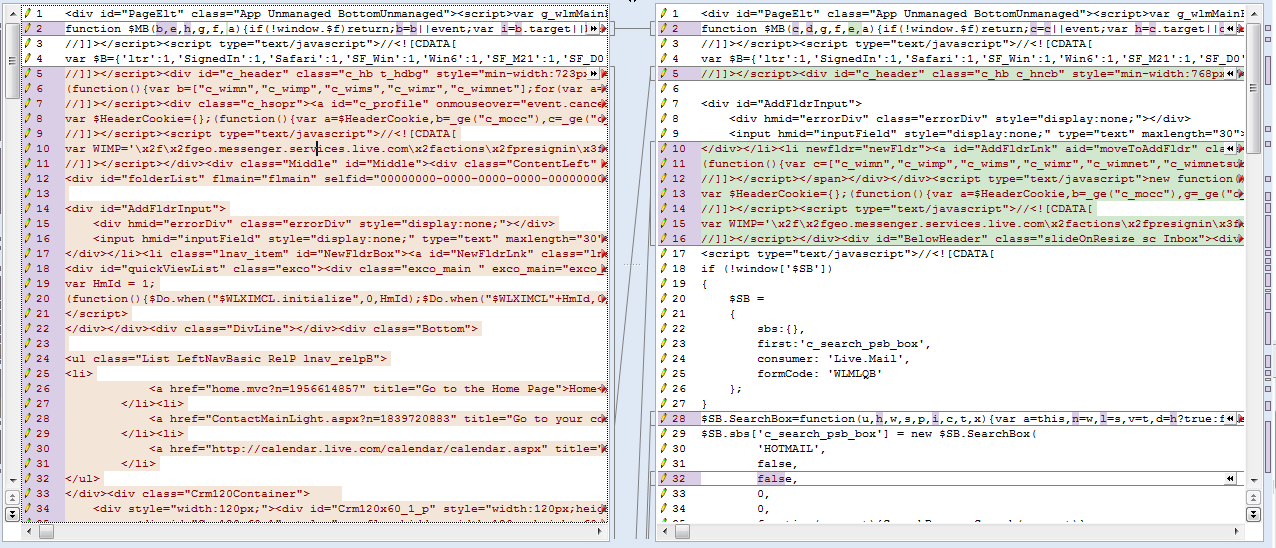Click the left pane scroll-down arrow
The image size is (1276, 548).
11,483
